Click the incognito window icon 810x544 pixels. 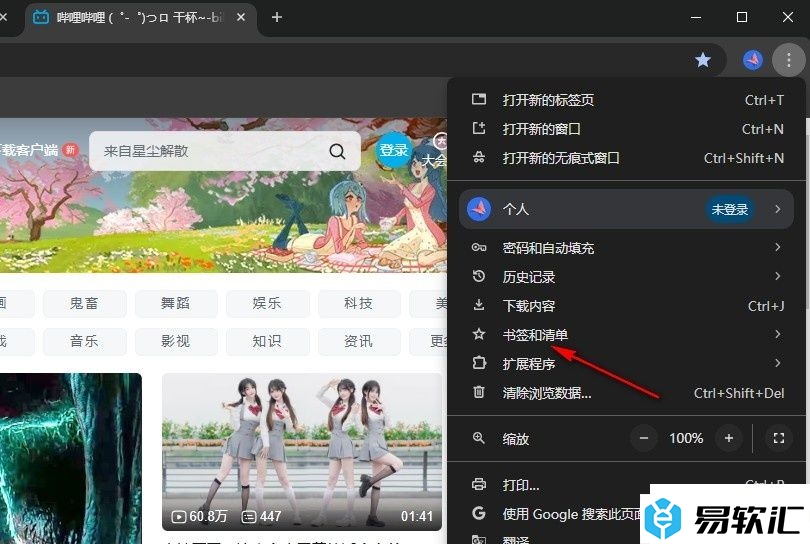479,157
